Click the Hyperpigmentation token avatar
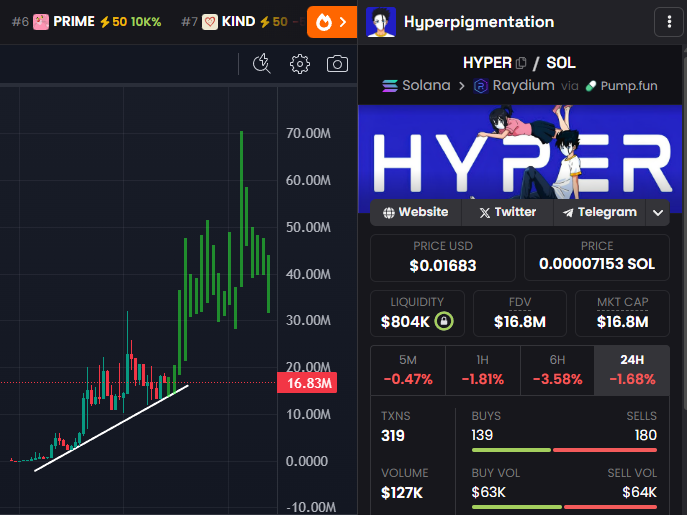The height and width of the screenshot is (515, 687). (x=381, y=22)
